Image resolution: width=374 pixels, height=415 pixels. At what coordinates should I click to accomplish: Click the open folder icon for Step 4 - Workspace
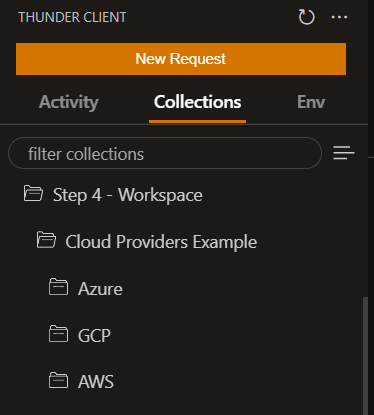coord(33,194)
